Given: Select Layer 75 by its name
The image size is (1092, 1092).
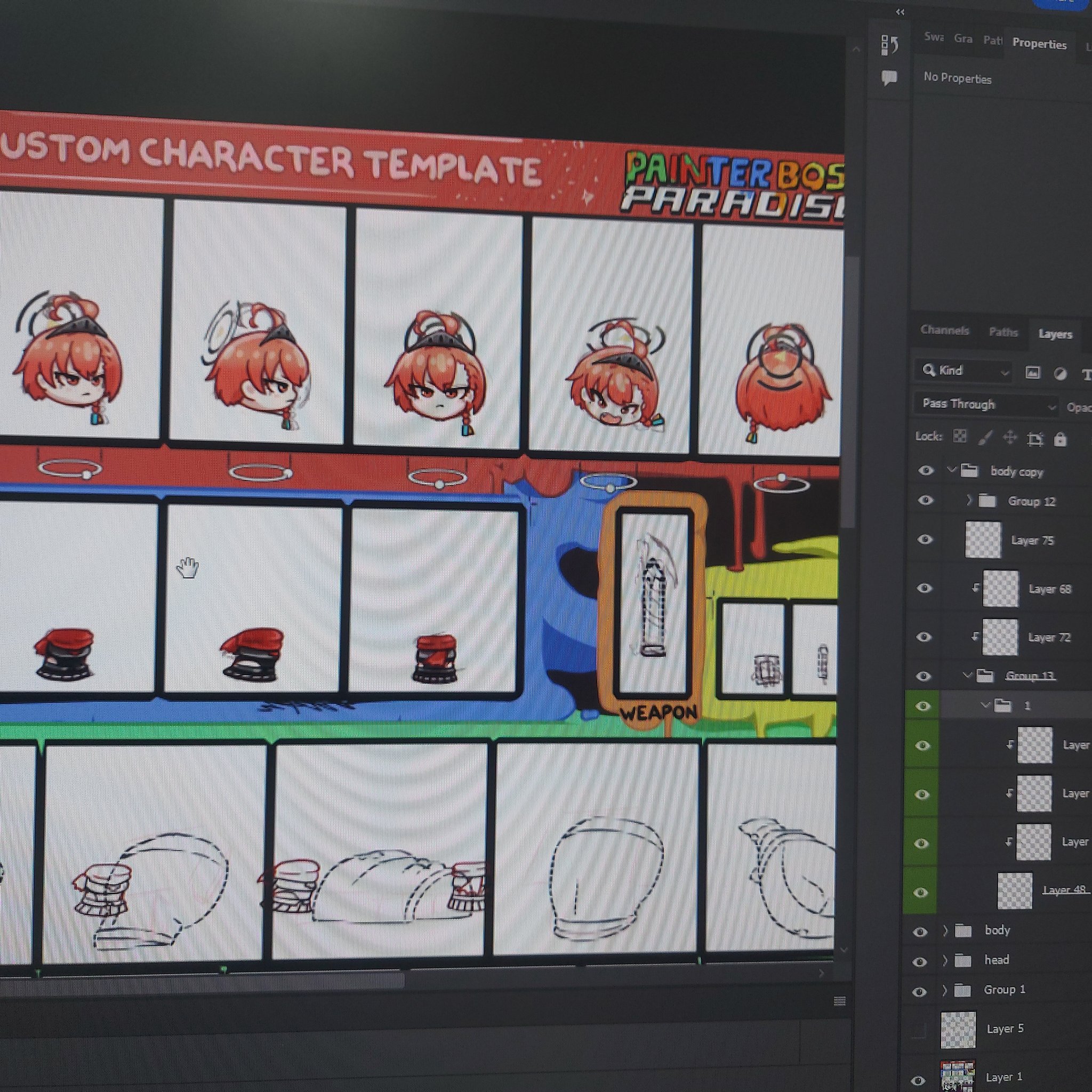Looking at the screenshot, I should [1033, 540].
